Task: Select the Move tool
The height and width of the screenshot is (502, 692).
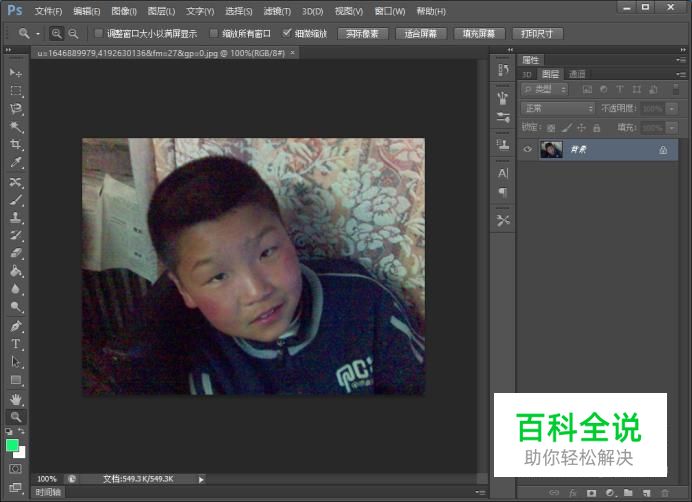Action: click(x=16, y=72)
